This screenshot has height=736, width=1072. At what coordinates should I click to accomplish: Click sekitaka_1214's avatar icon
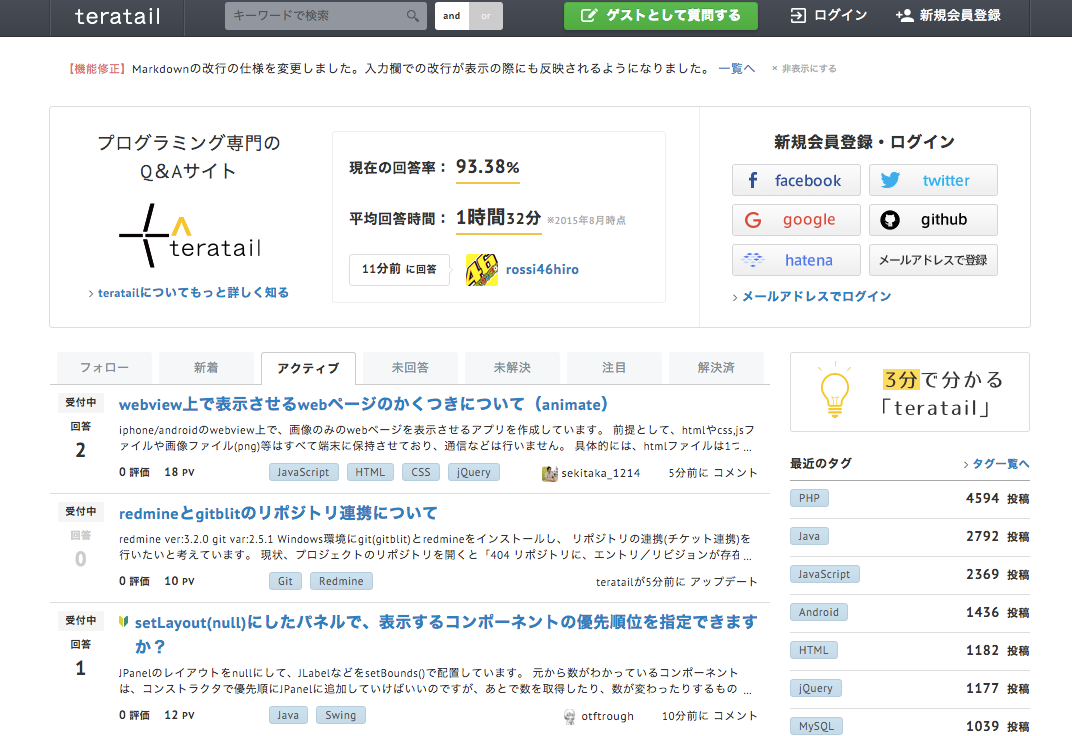550,474
